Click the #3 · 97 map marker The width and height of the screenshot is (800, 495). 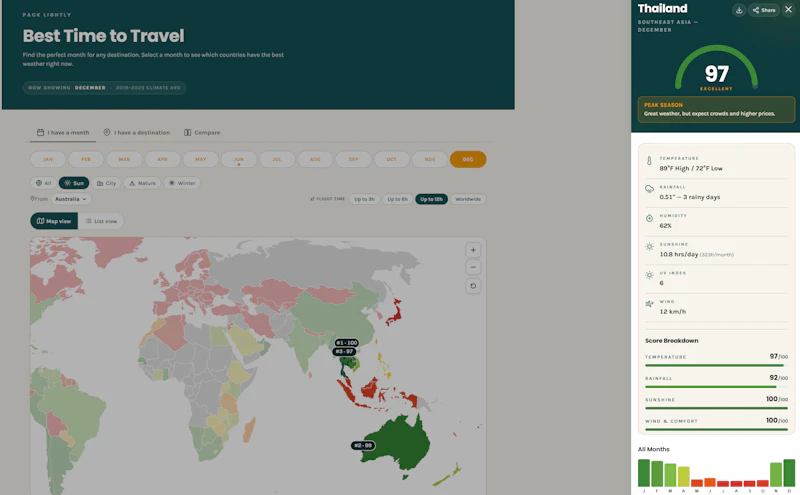[344, 352]
